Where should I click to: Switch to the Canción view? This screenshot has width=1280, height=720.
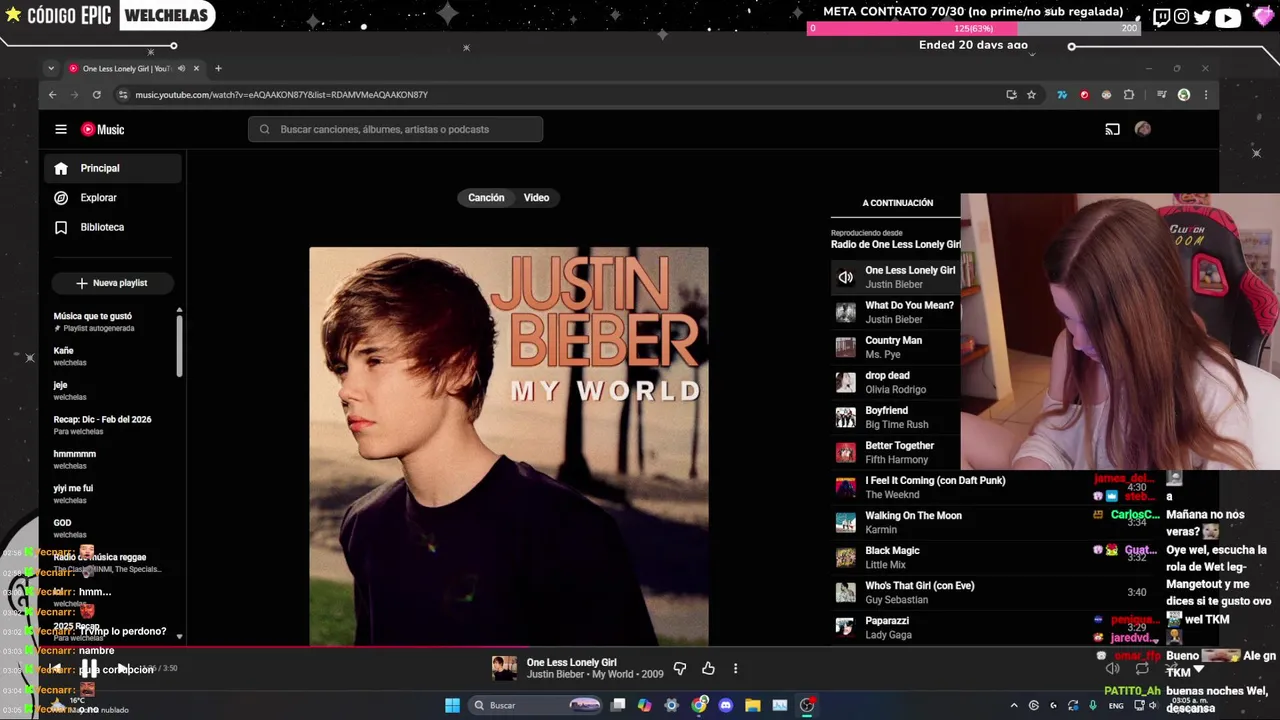486,198
